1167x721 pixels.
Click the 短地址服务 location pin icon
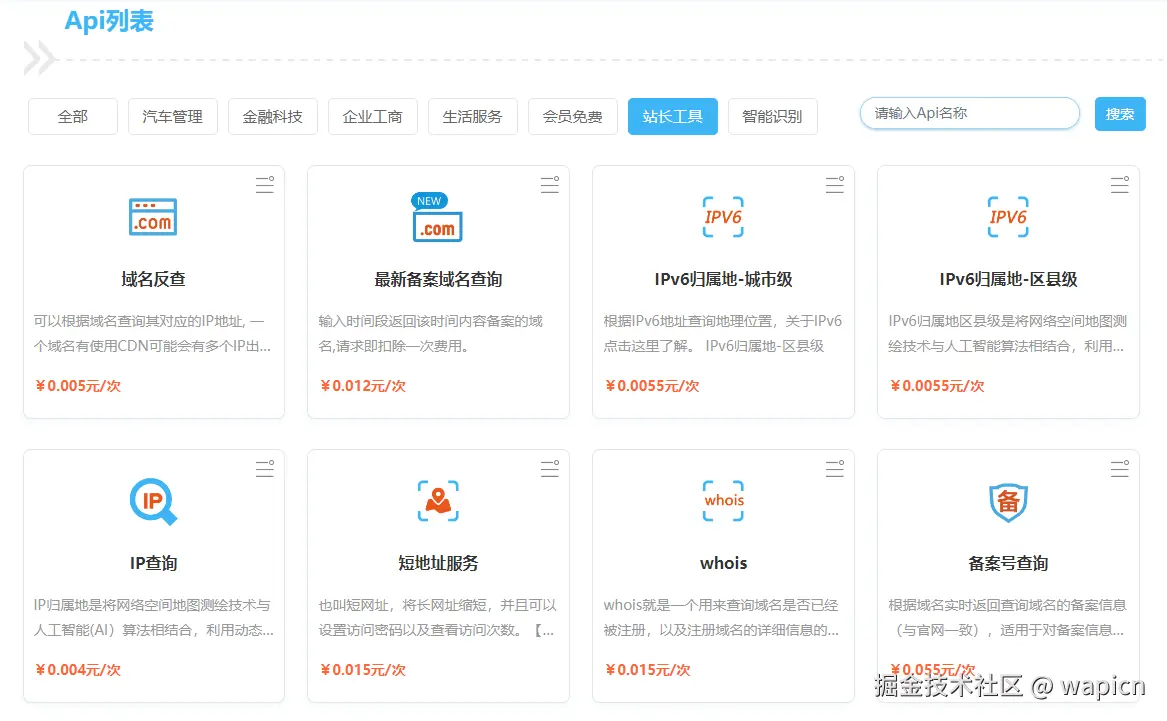pyautogui.click(x=438, y=501)
